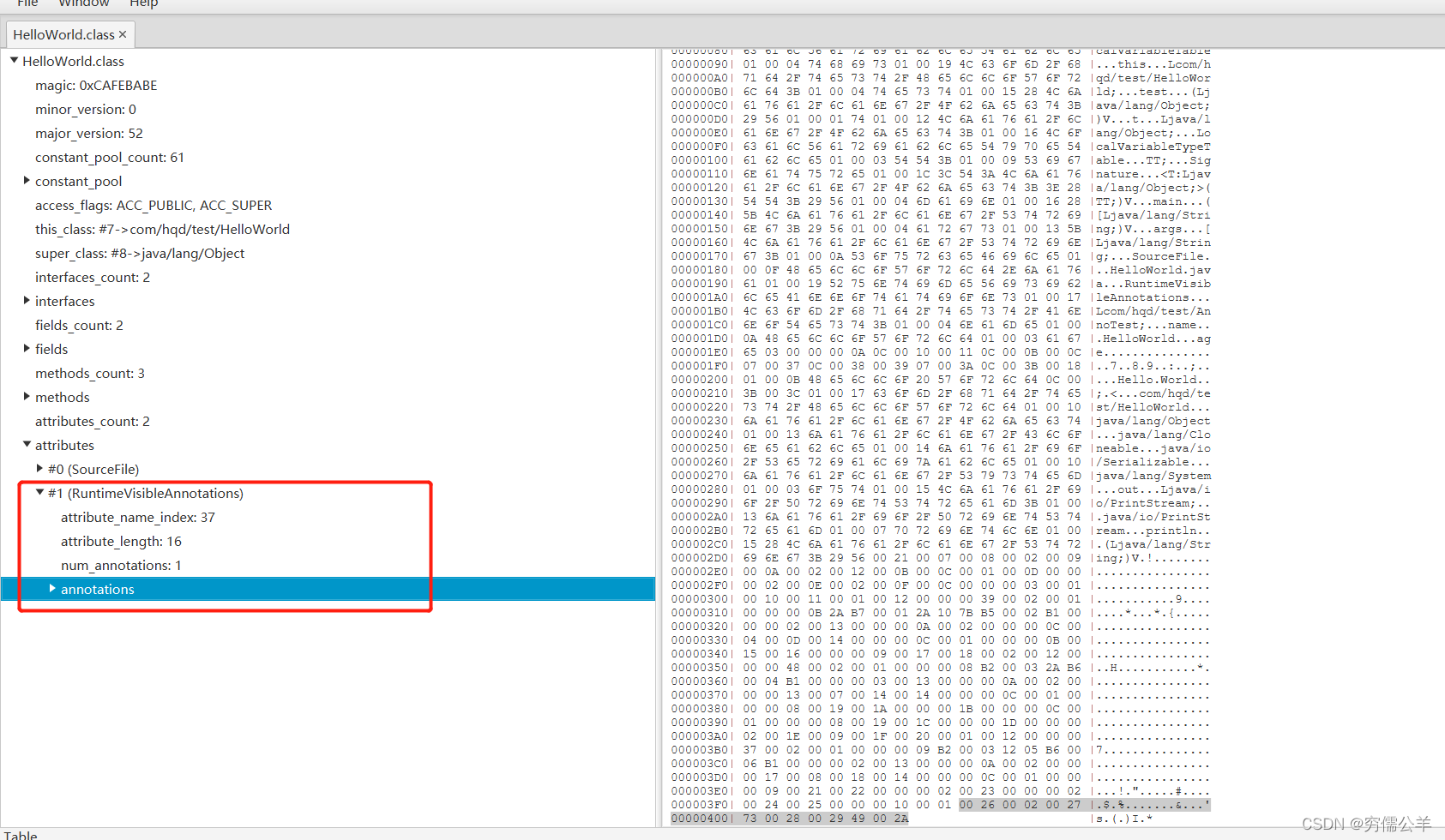This screenshot has width=1445, height=840.
Task: Select the constant_pool_count: 61 row
Action: pos(110,158)
